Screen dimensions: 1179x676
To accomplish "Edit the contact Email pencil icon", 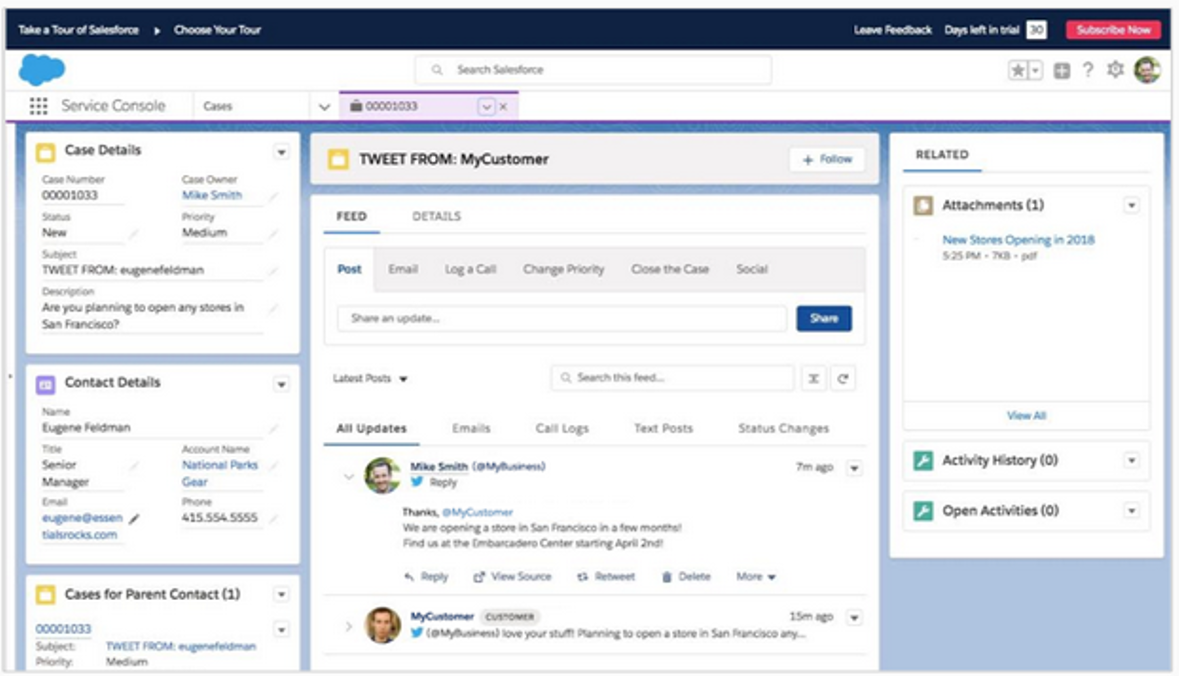I will coord(135,518).
